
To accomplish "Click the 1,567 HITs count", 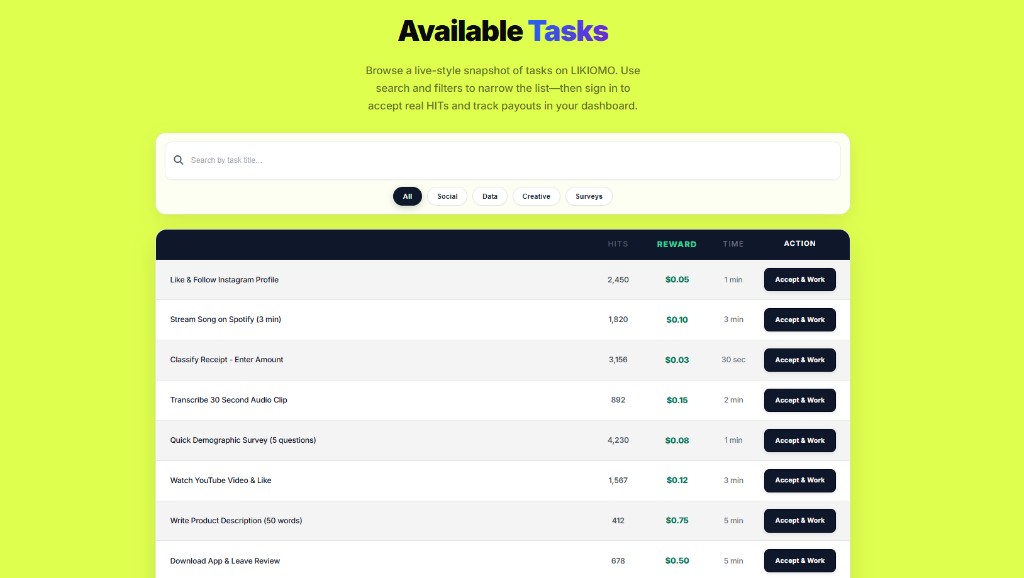I will point(618,480).
